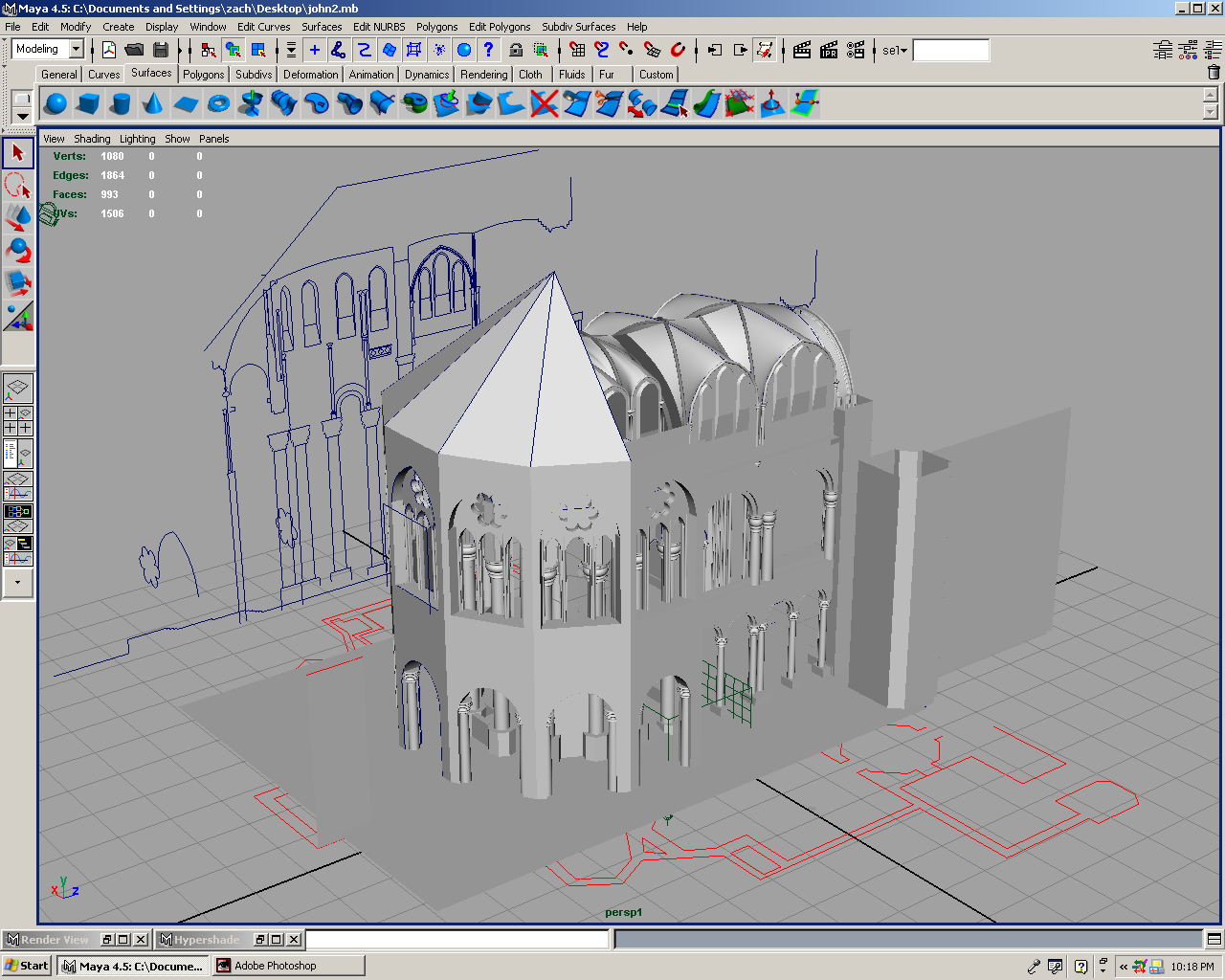Click the Maya 4.5 taskbar button
1225x980 pixels.
(133, 966)
